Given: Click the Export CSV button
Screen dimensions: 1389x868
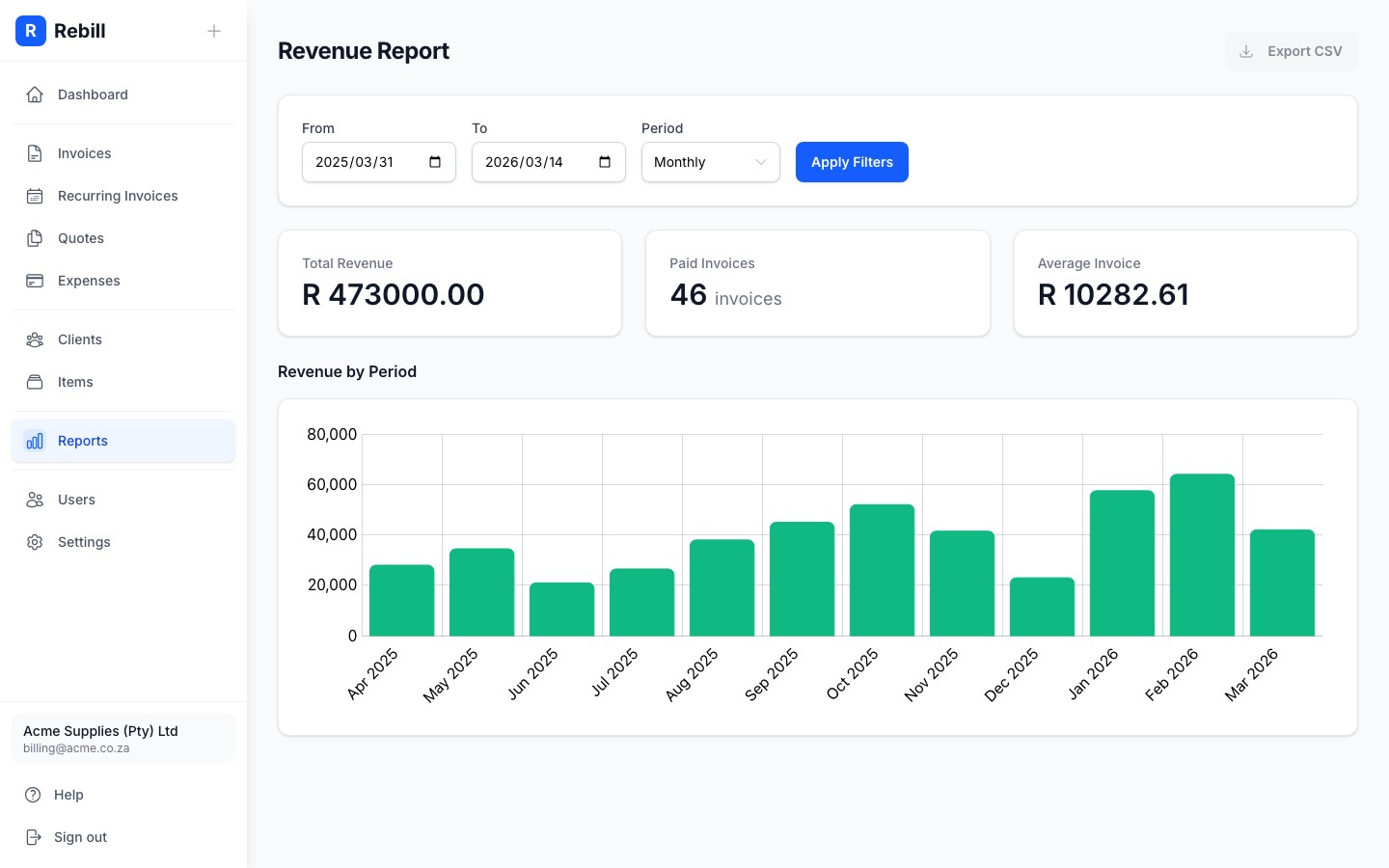Looking at the screenshot, I should (x=1292, y=51).
